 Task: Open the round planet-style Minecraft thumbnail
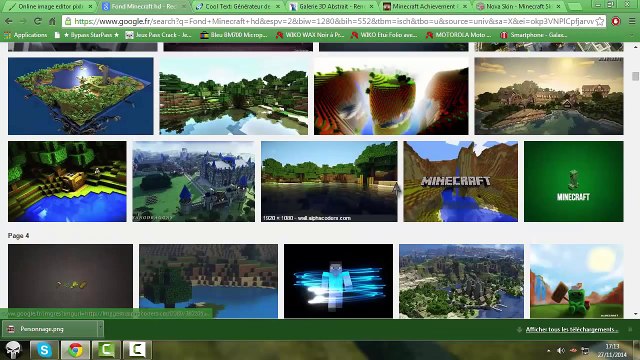click(391, 96)
